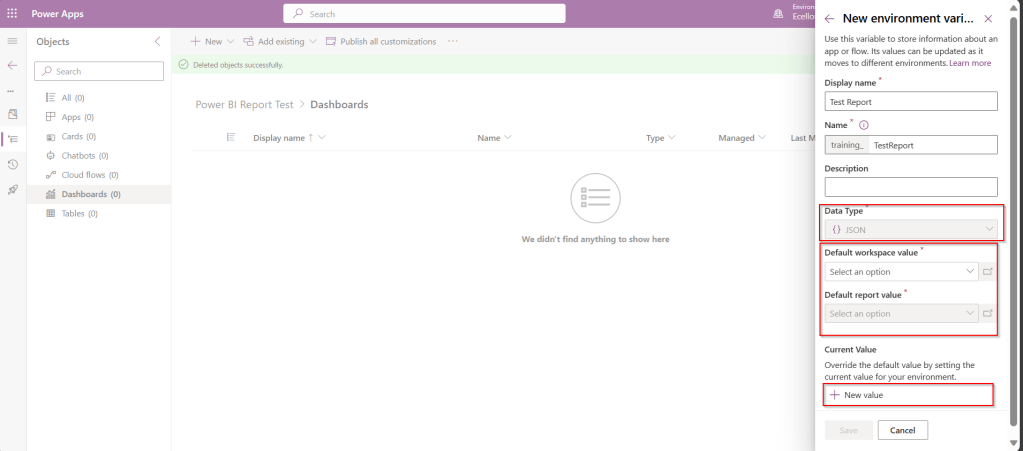
Task: Click the Description input field
Action: pyautogui.click(x=910, y=187)
